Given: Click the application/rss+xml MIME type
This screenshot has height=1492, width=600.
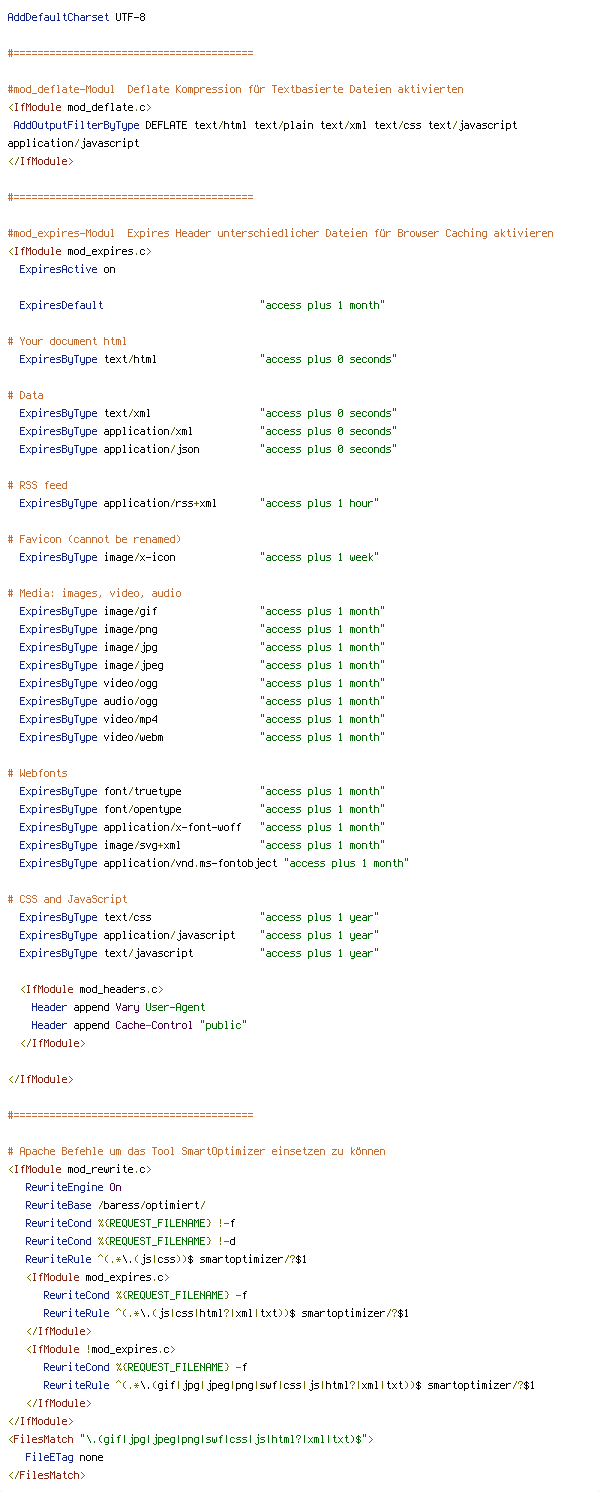Looking at the screenshot, I should 160,503.
